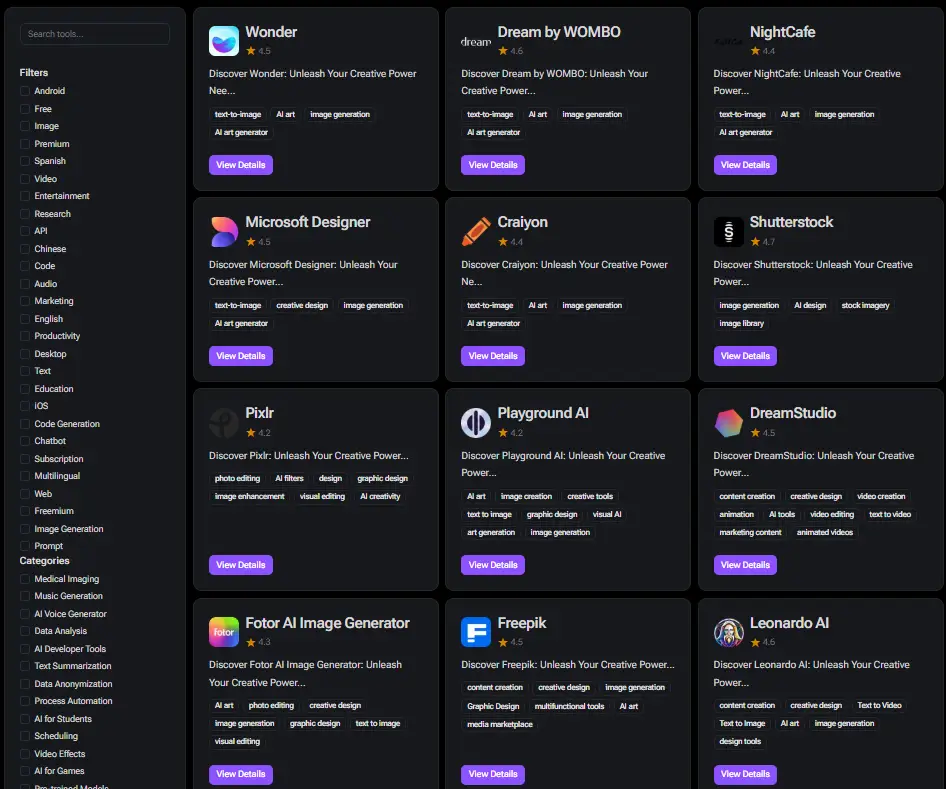
Task: Select the 'stock imagery' tag on Shutterstock
Action: click(x=865, y=305)
